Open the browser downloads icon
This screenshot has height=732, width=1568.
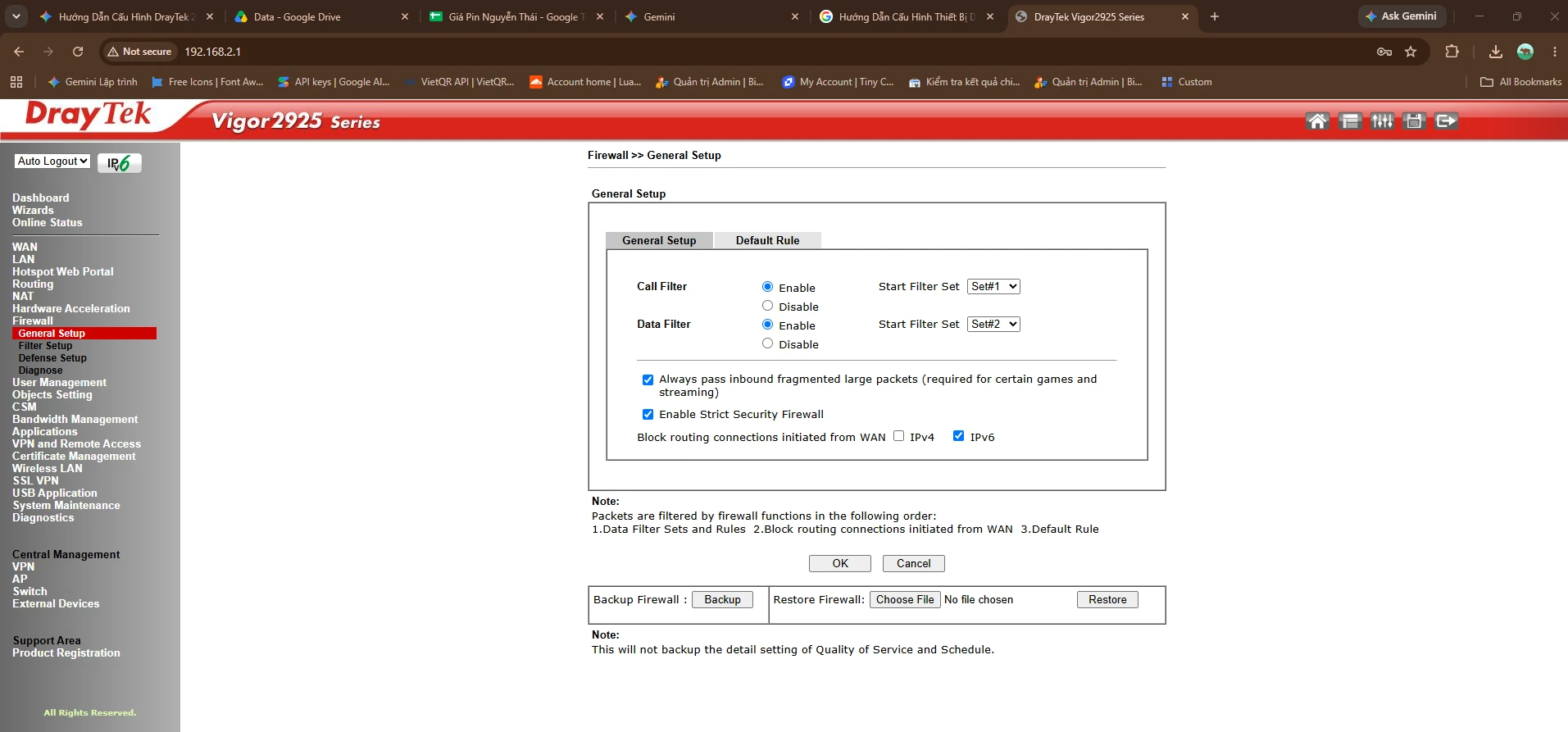[1496, 52]
